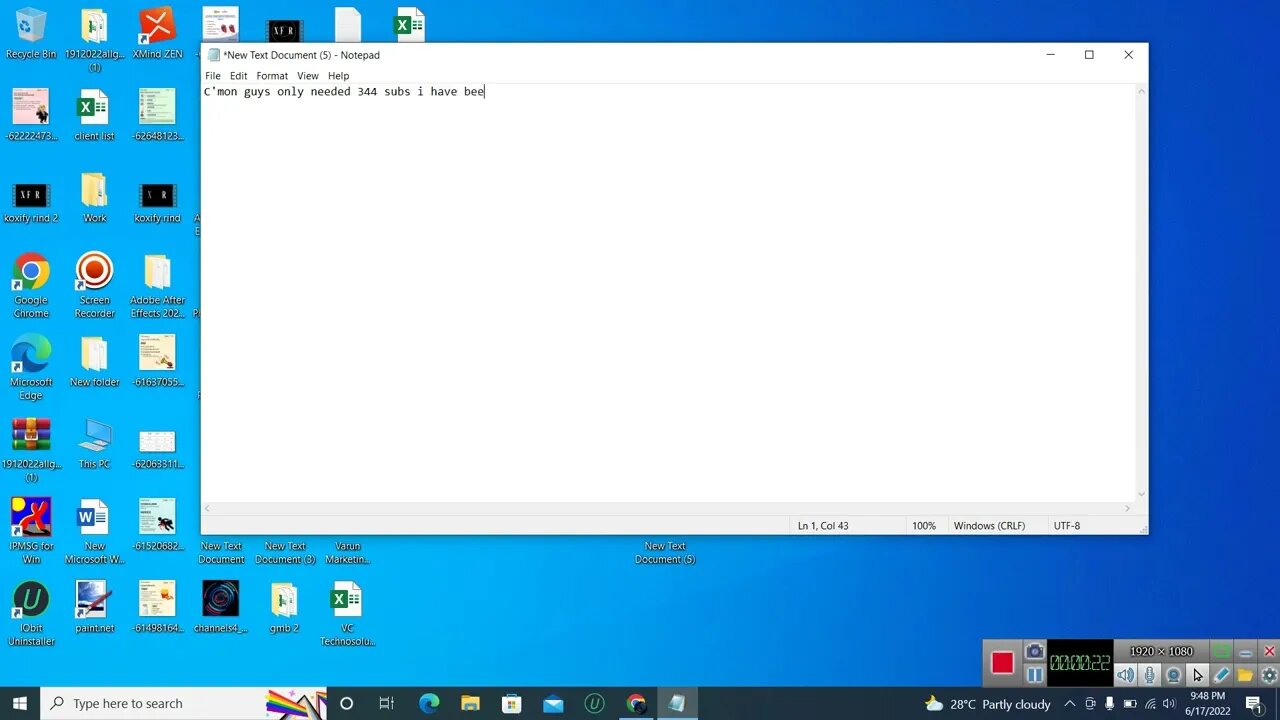Click the 1920 × 1080 resolution label
Viewport: 1280px width, 720px height.
pos(1161,652)
